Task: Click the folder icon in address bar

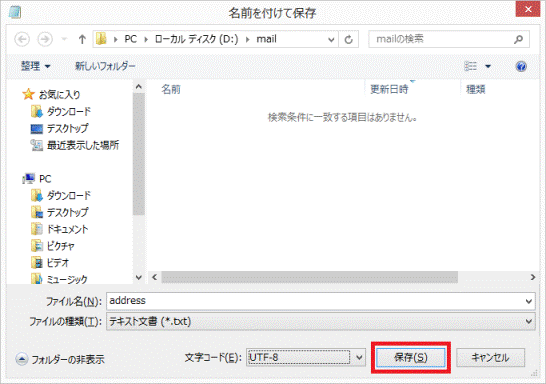Action: click(x=101, y=39)
